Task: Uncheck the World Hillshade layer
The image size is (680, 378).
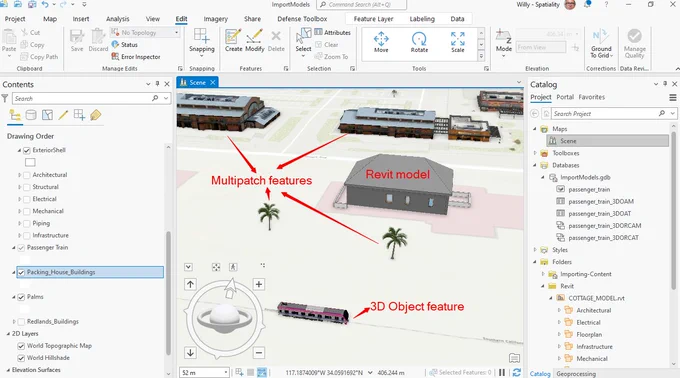Action: [21, 358]
